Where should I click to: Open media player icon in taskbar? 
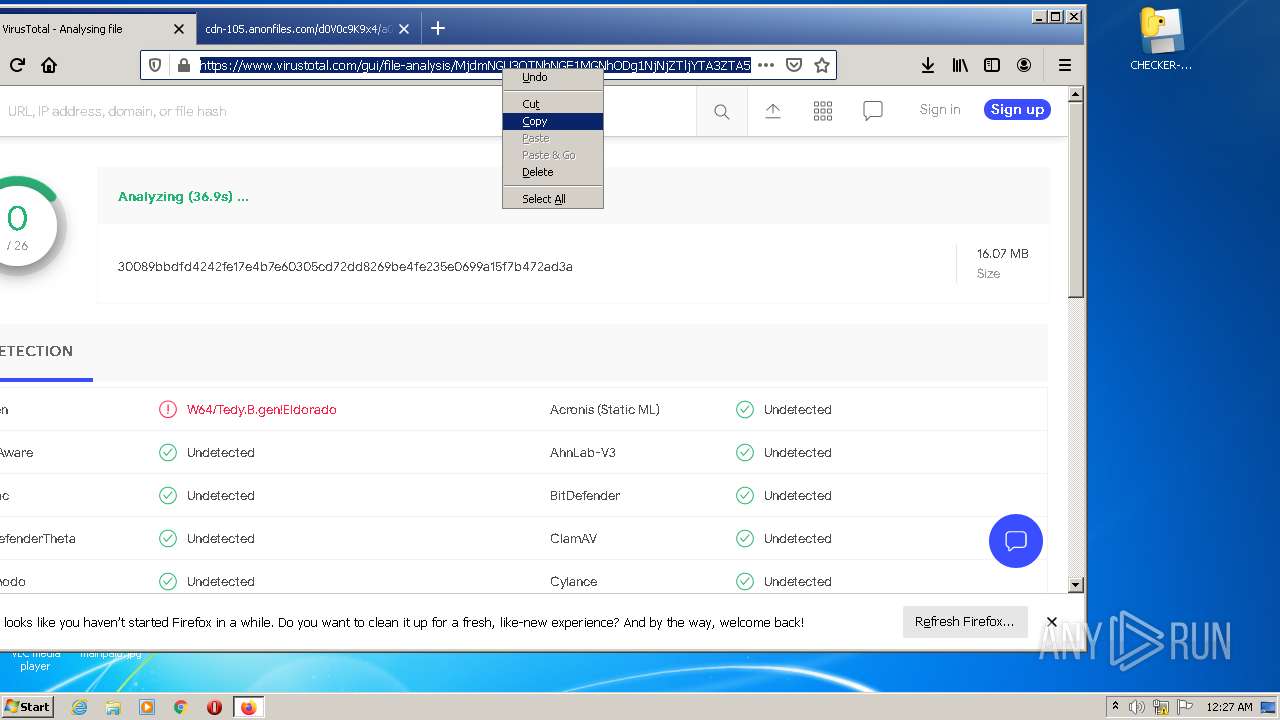point(147,707)
